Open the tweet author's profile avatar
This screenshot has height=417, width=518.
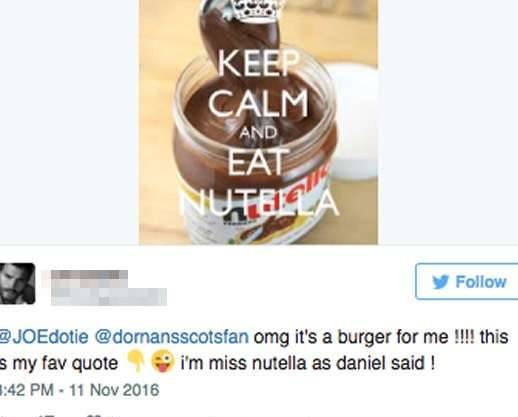click(17, 284)
